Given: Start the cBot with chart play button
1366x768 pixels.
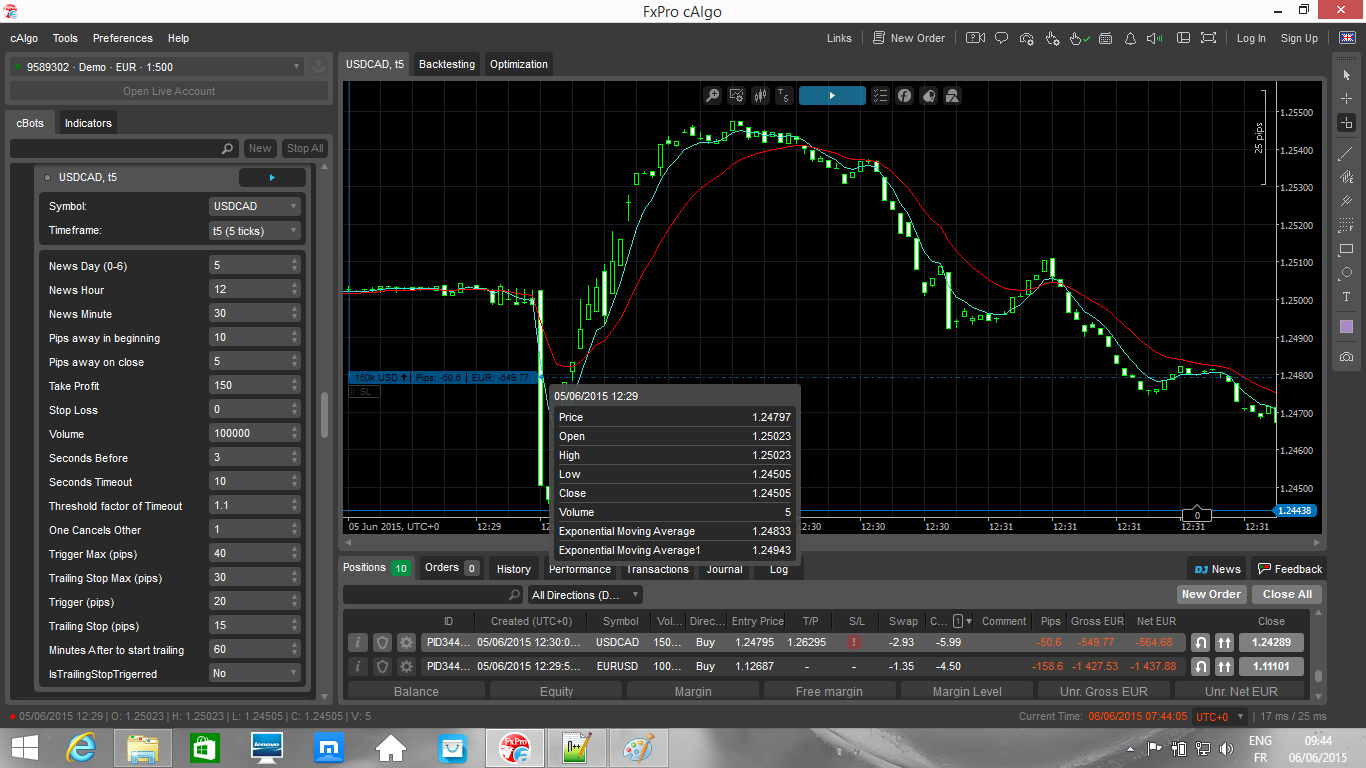Looking at the screenshot, I should tap(832, 95).
